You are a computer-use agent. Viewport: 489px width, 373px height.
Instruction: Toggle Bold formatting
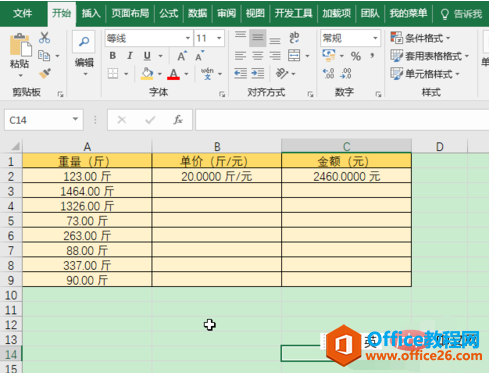pyautogui.click(x=113, y=56)
